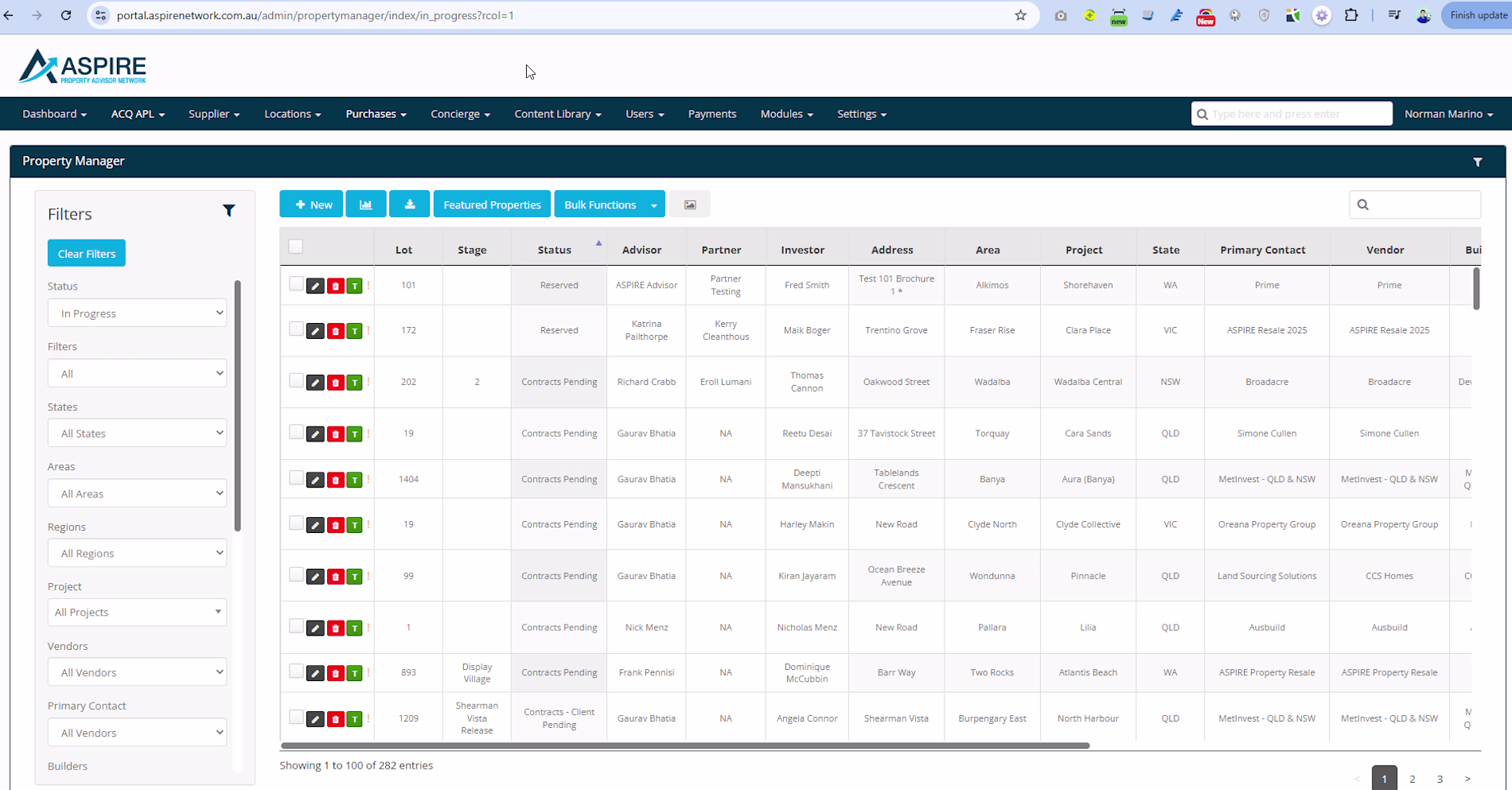Viewport: 1512px width, 790px height.
Task: Check the Lot 99 Wondunna row checkbox
Action: click(296, 575)
